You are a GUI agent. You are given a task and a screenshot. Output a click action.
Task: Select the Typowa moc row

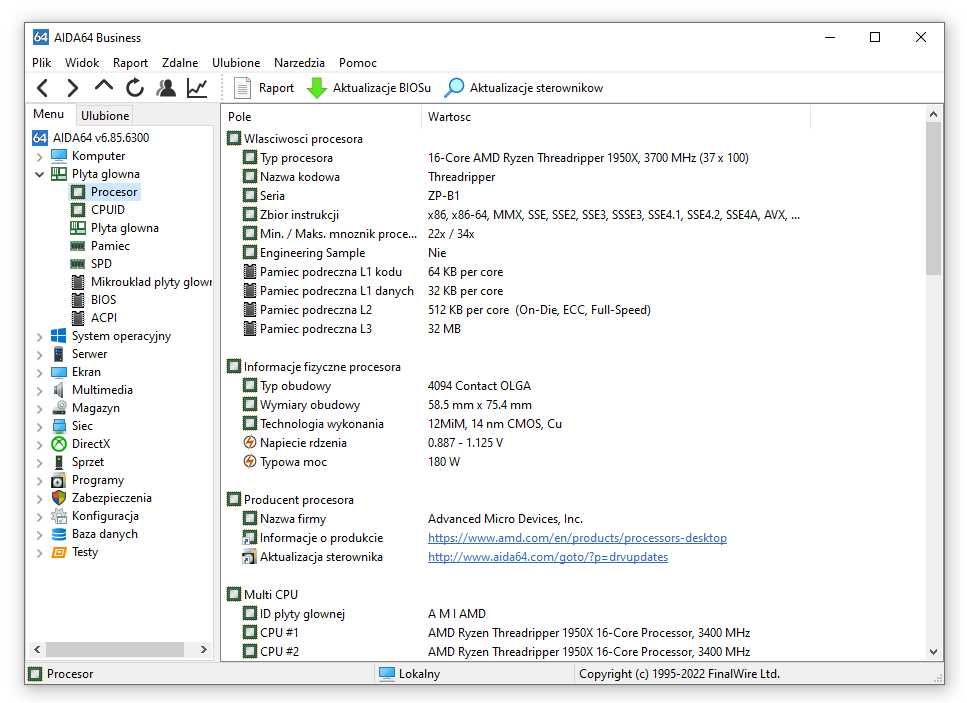pos(518,462)
